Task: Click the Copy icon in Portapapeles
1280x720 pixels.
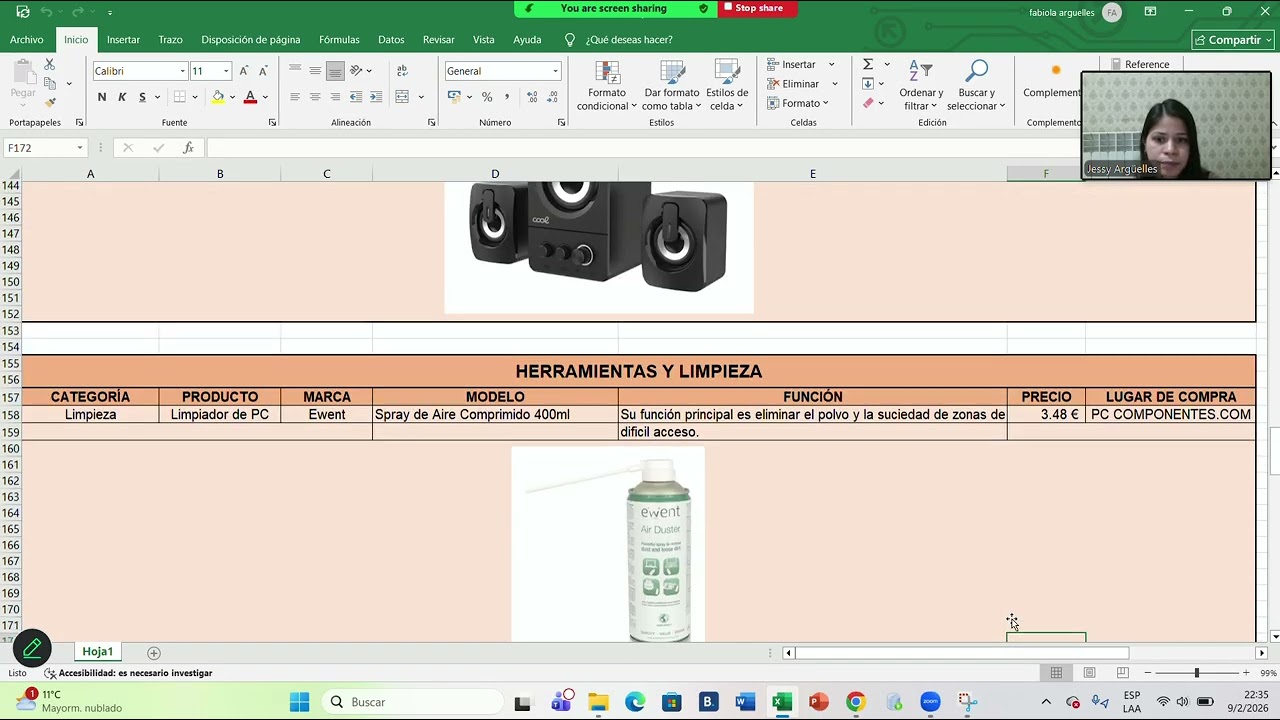Action: pyautogui.click(x=49, y=83)
